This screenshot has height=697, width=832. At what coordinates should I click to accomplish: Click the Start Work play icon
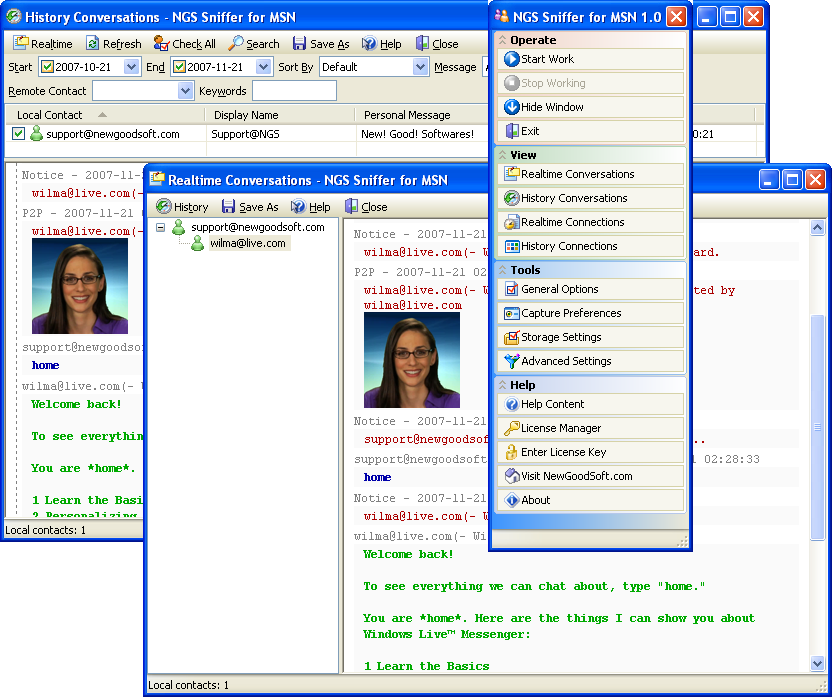(x=512, y=59)
